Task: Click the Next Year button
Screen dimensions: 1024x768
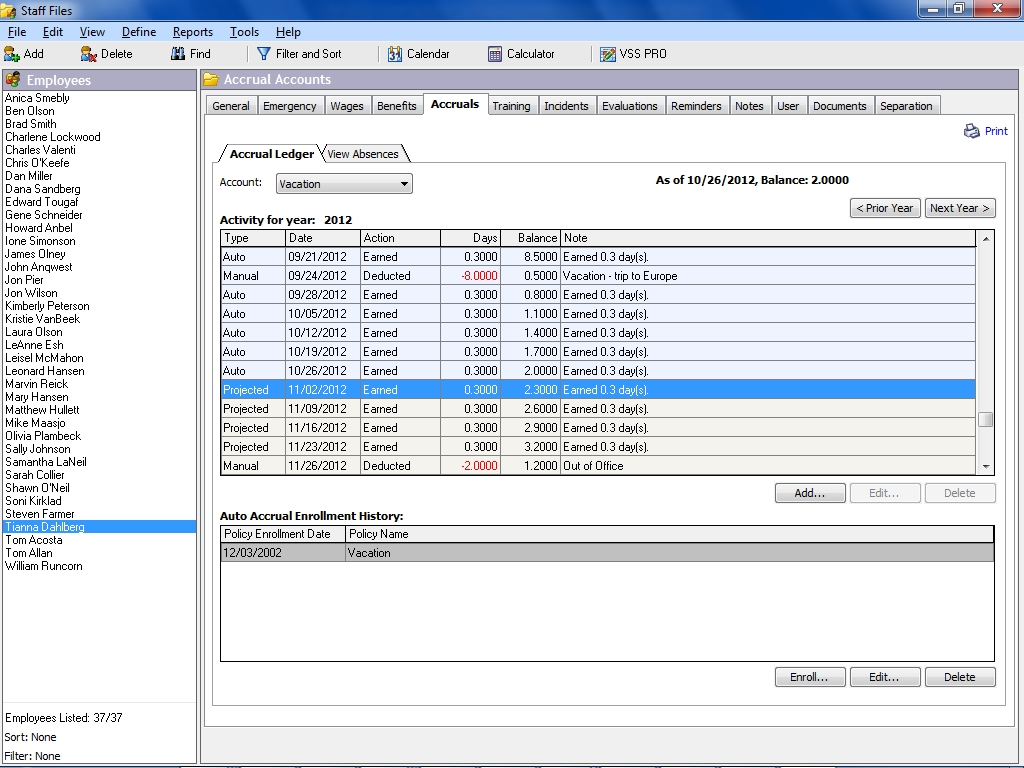Action: [959, 208]
